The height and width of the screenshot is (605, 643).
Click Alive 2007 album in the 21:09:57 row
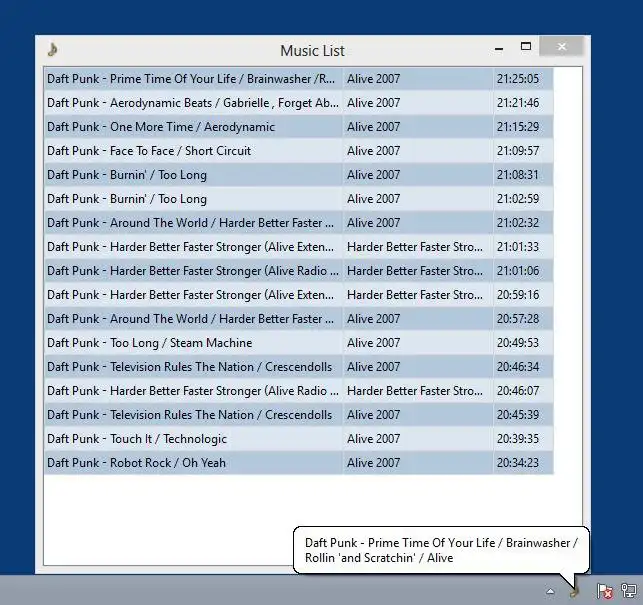tap(373, 151)
